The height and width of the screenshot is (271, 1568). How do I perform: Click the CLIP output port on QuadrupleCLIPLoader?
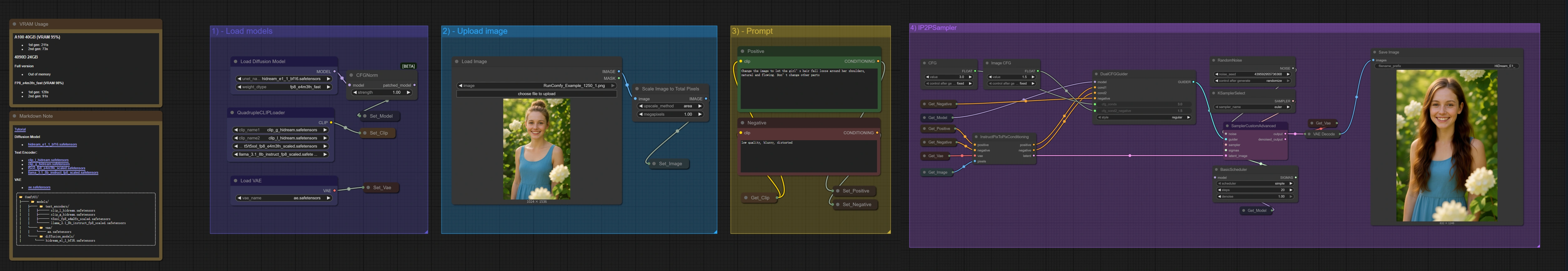click(331, 122)
